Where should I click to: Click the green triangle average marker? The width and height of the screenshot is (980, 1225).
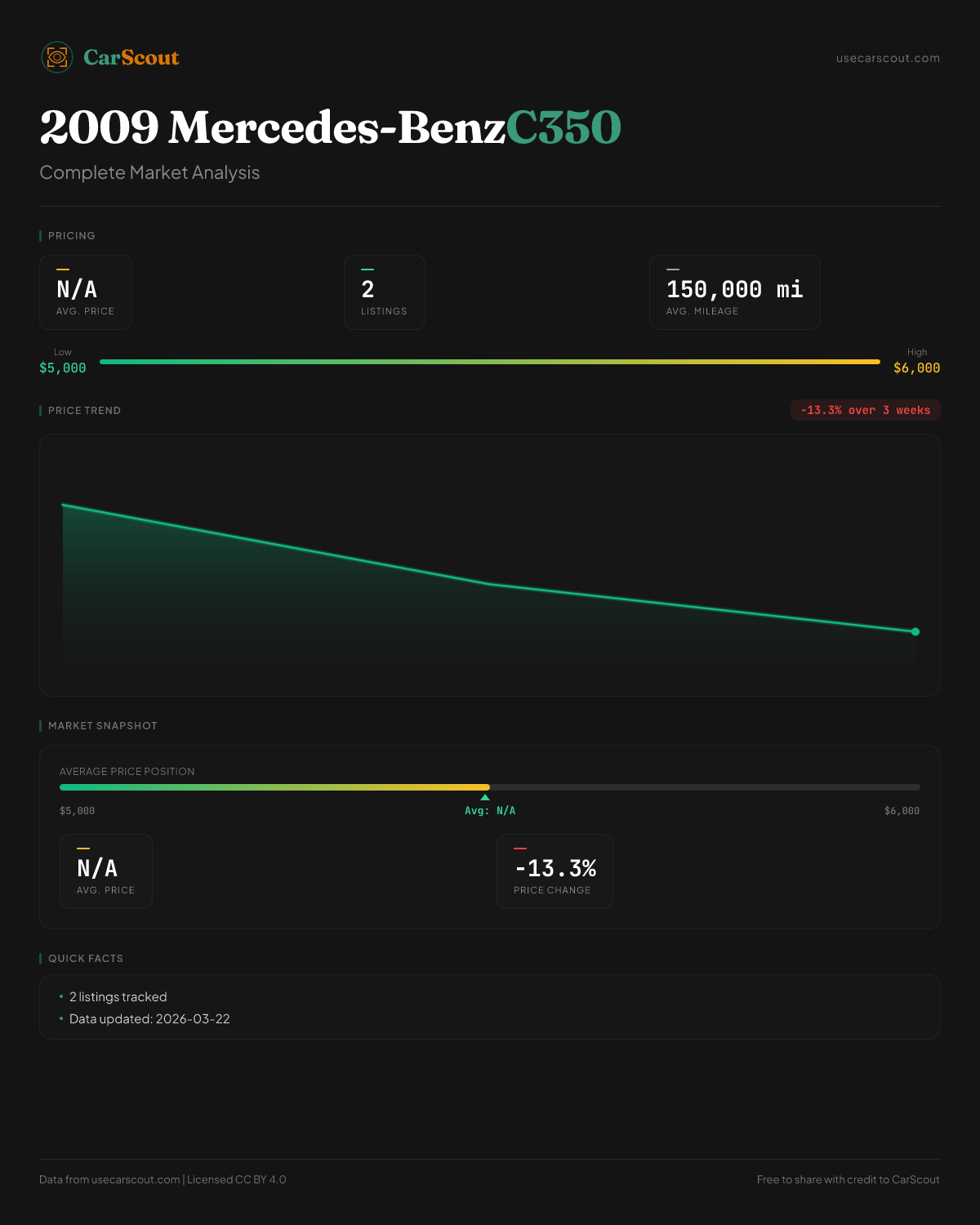[x=485, y=797]
